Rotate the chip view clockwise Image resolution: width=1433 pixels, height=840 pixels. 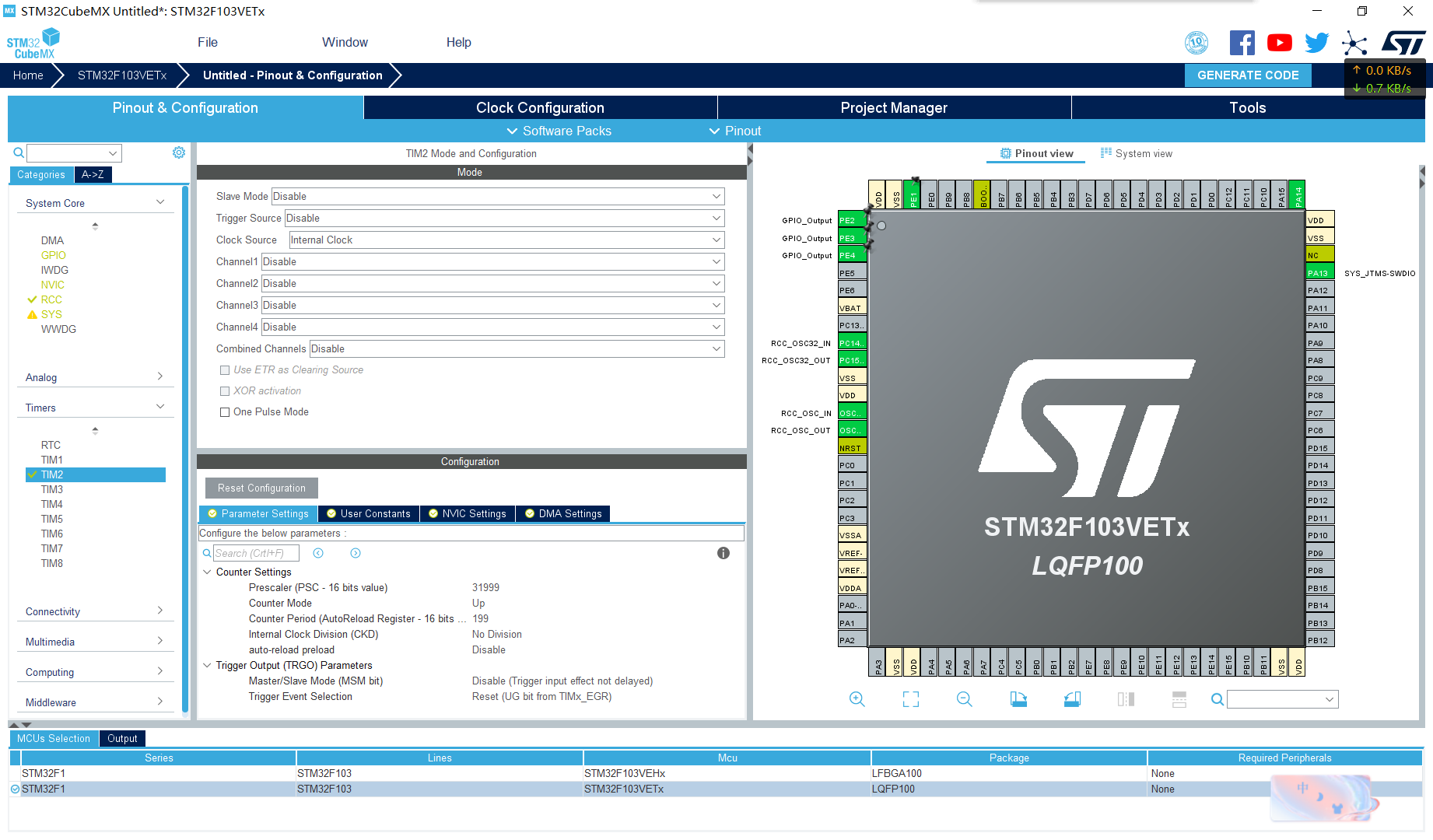[1018, 698]
